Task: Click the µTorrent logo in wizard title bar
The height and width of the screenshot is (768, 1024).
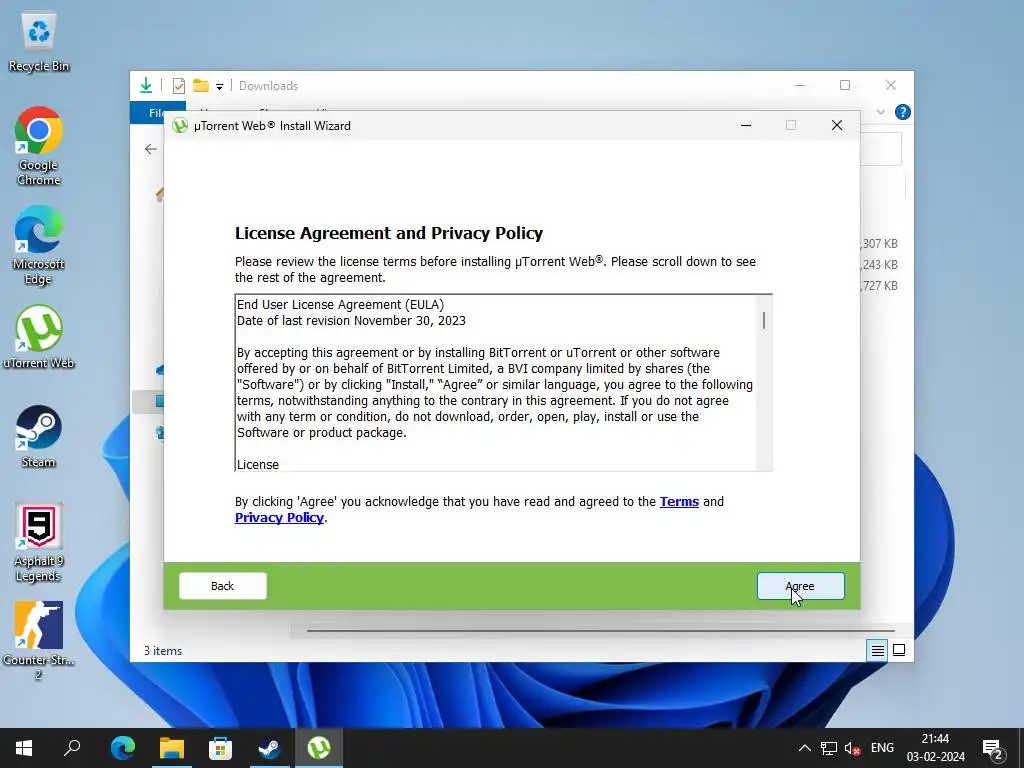Action: tap(180, 125)
